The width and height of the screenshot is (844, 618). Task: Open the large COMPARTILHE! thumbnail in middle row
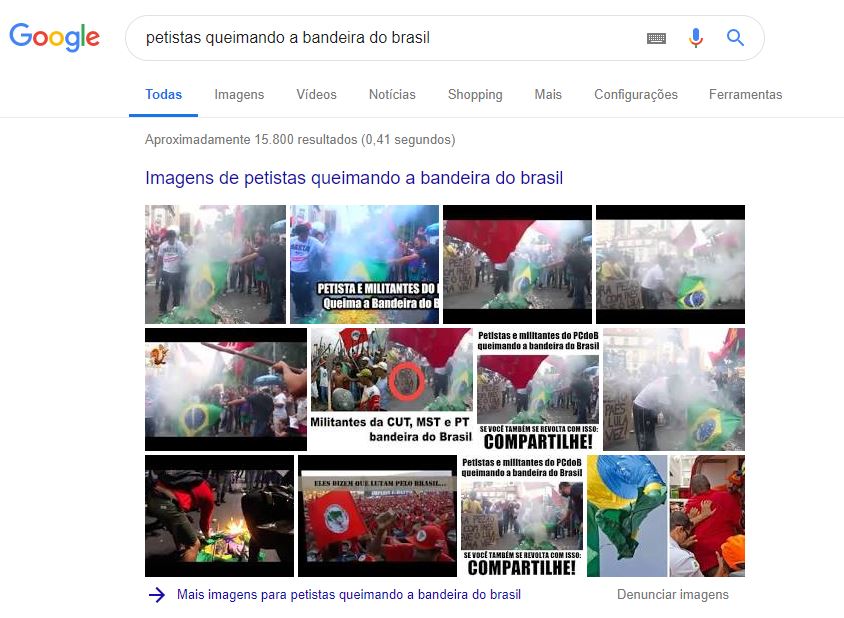coord(538,389)
